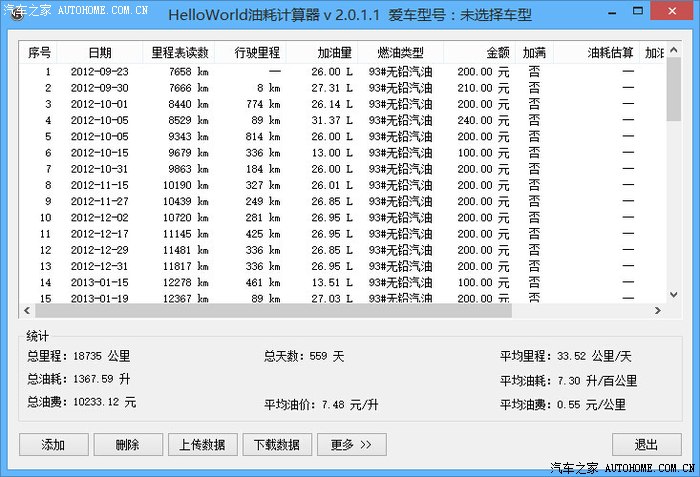Click the horizontal scrollbar left arrow
This screenshot has height=477, width=700.
(29, 311)
